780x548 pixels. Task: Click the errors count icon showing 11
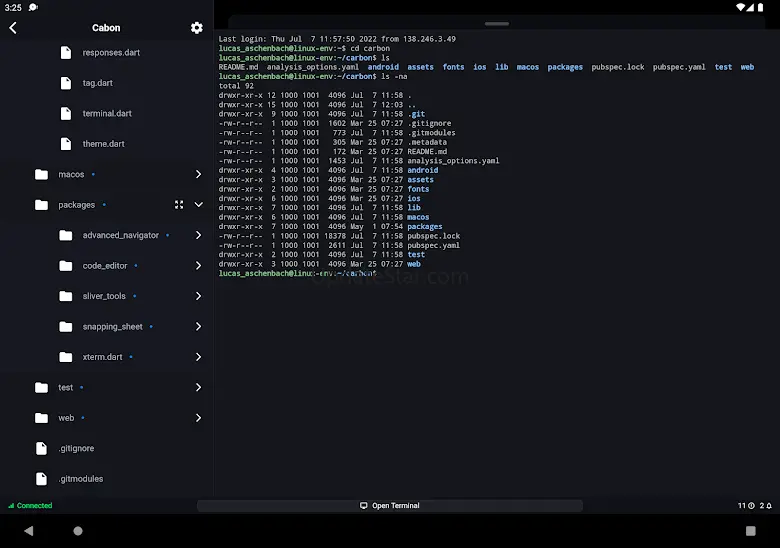(x=751, y=506)
